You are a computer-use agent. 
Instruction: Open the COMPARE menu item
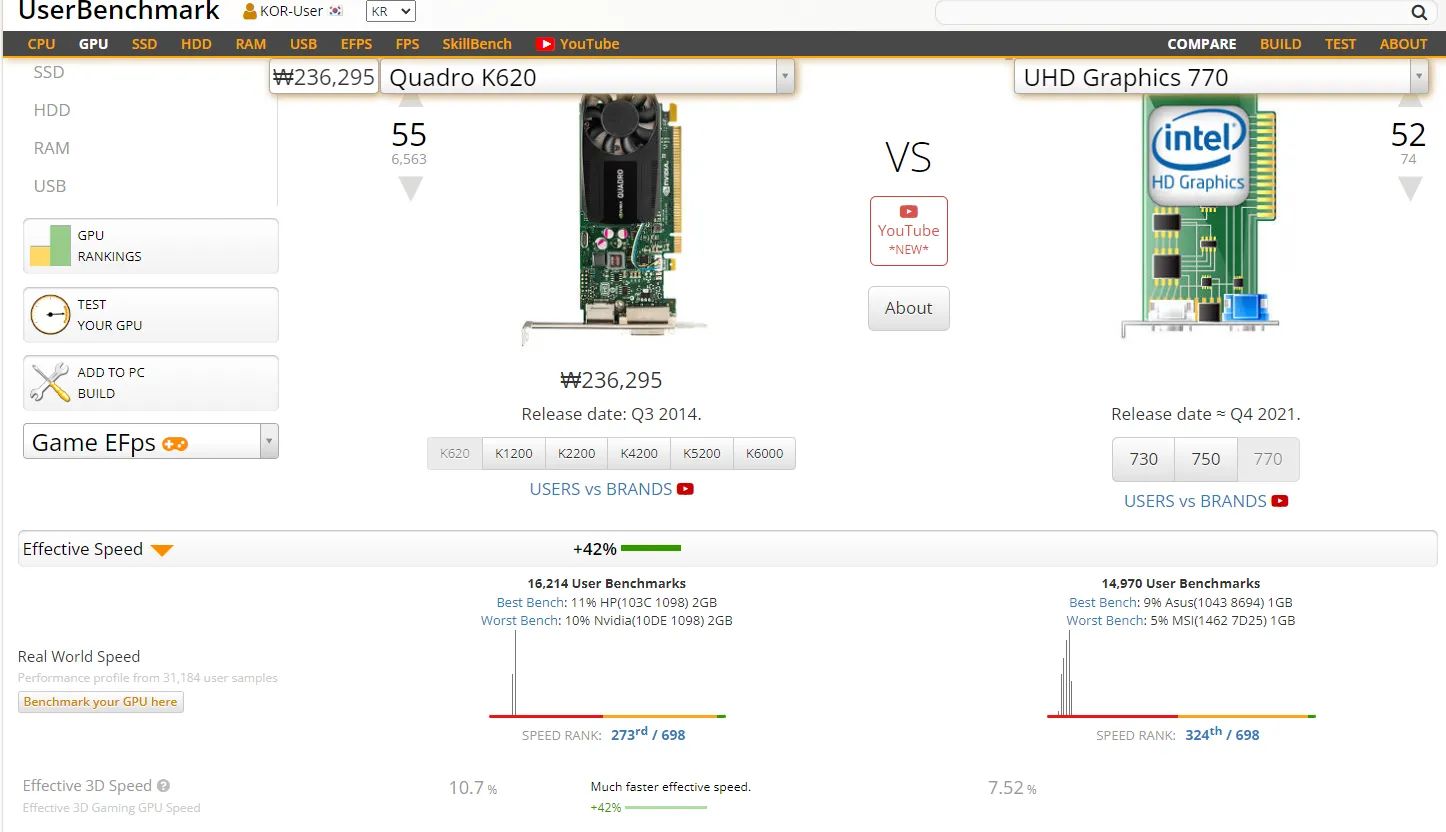[x=1201, y=44]
